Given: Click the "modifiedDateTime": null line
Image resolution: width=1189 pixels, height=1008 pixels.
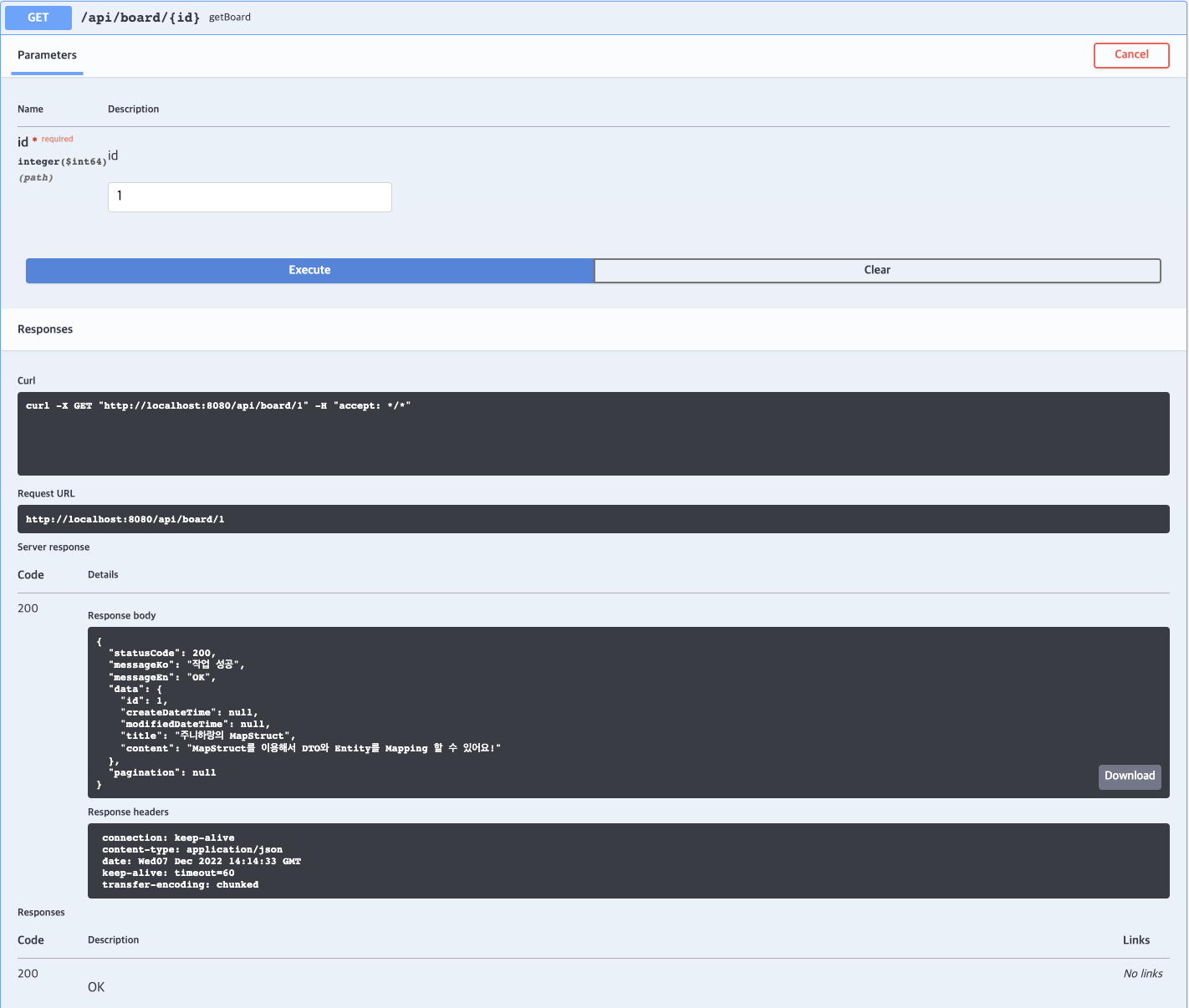Looking at the screenshot, I should coord(196,725).
